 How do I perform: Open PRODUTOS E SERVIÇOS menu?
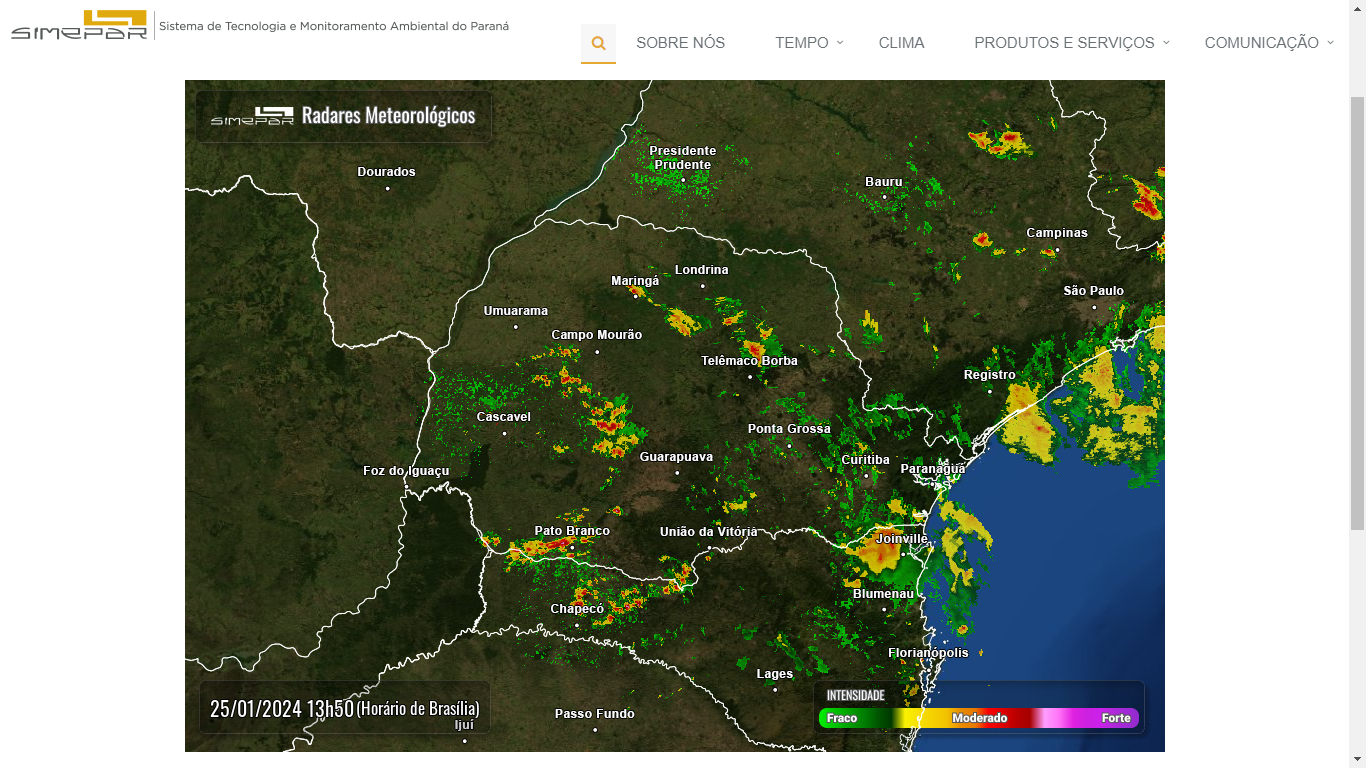pyautogui.click(x=1064, y=43)
